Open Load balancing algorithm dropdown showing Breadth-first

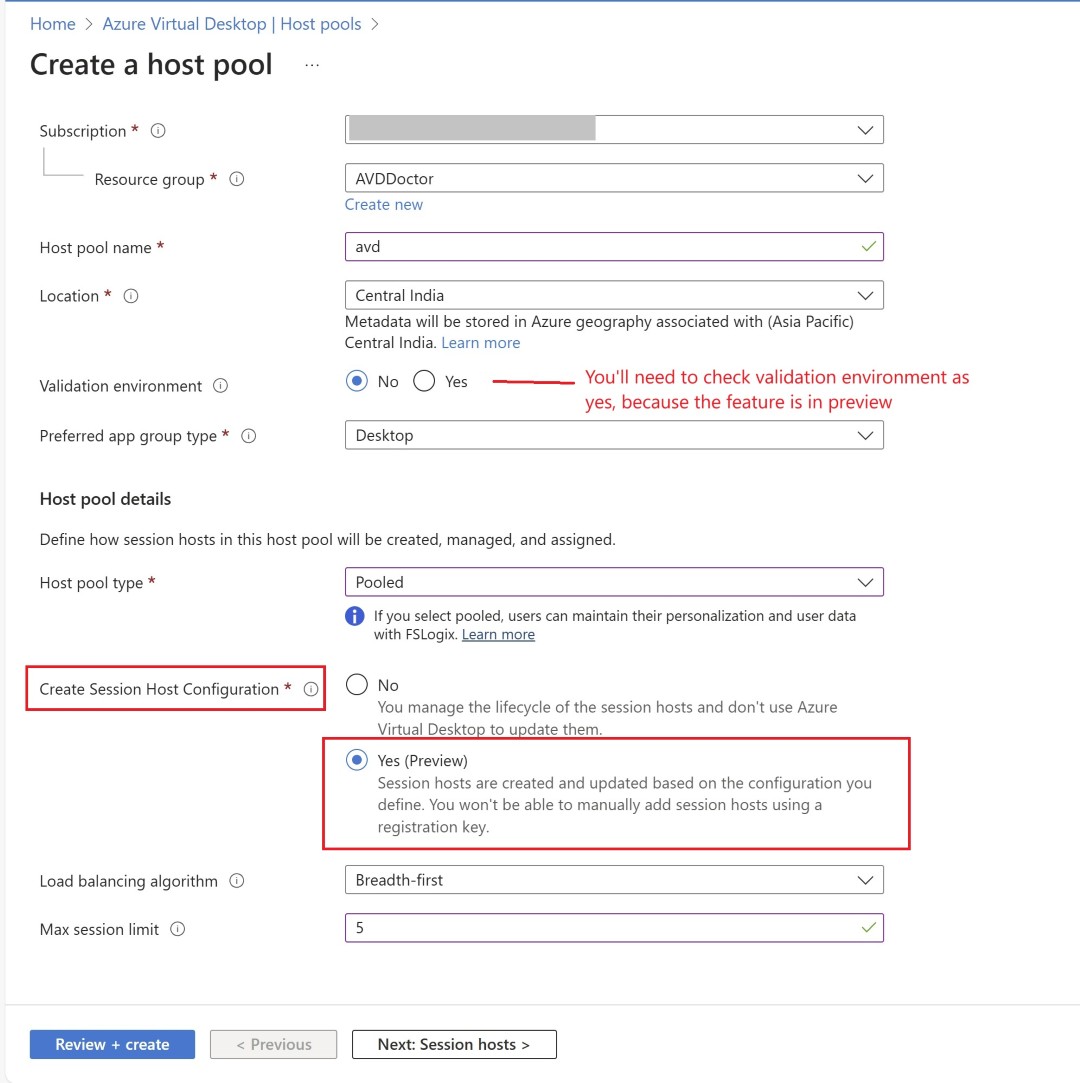(614, 880)
